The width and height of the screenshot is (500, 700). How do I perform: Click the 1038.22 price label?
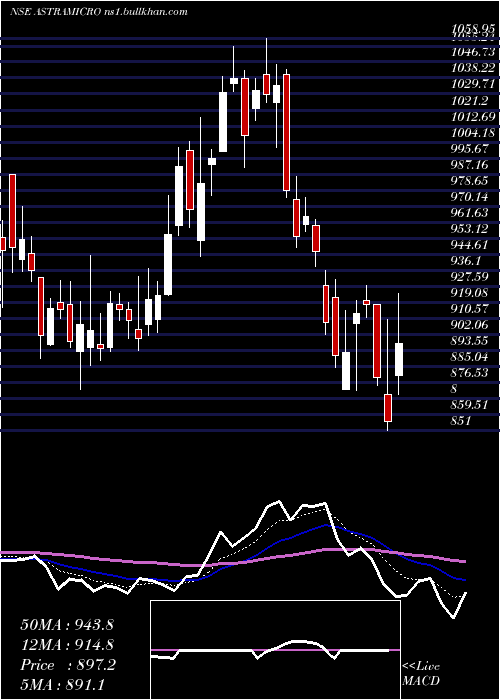click(x=473, y=68)
